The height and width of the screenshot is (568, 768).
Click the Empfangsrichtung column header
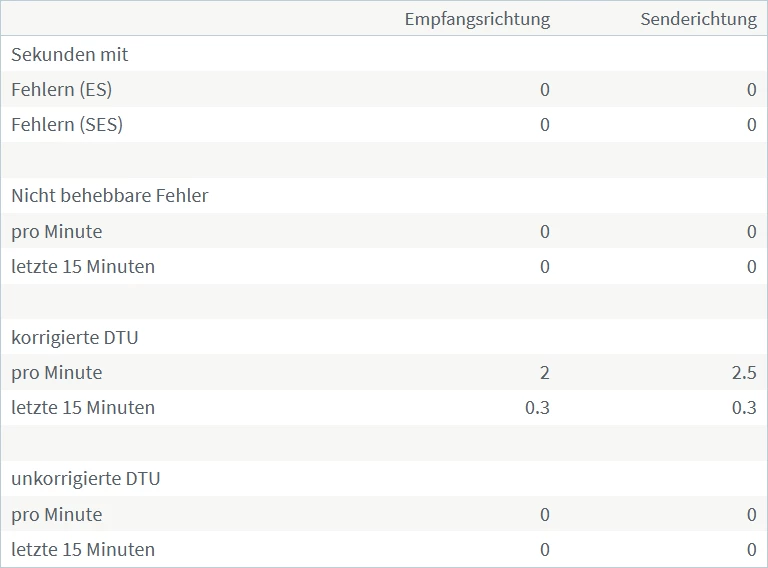pos(477,20)
